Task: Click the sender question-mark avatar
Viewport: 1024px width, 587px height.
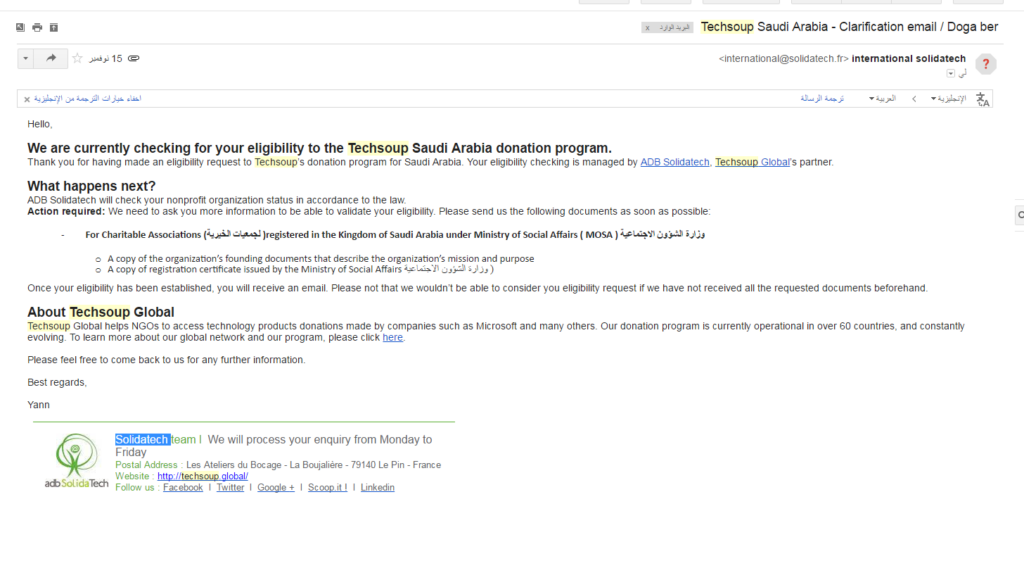Action: pos(985,64)
